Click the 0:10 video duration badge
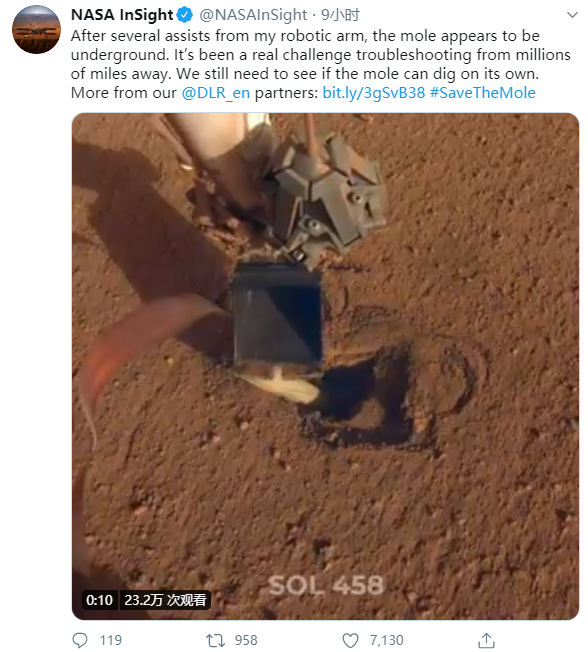The height and width of the screenshot is (652, 588). [99, 600]
